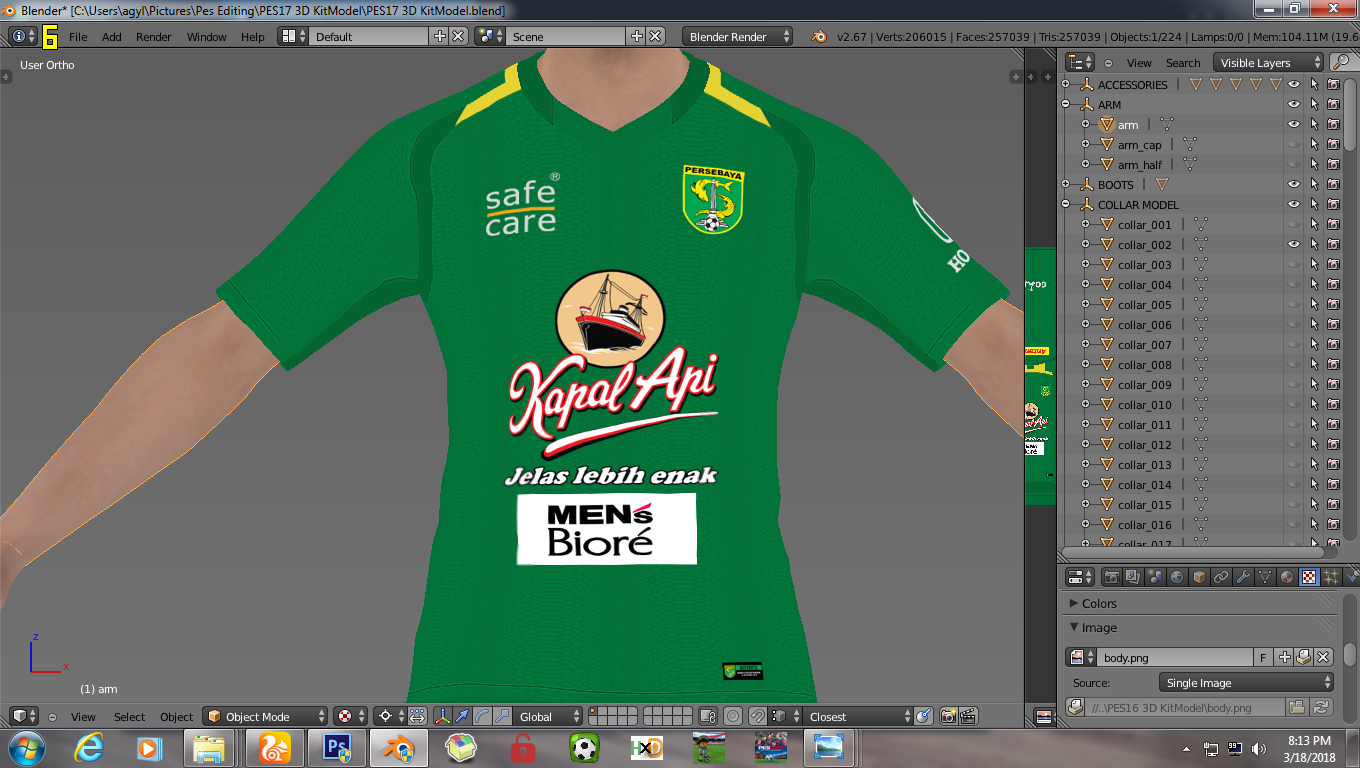Open the Render menu
Screen dimensions: 1360x768
coord(154,36)
